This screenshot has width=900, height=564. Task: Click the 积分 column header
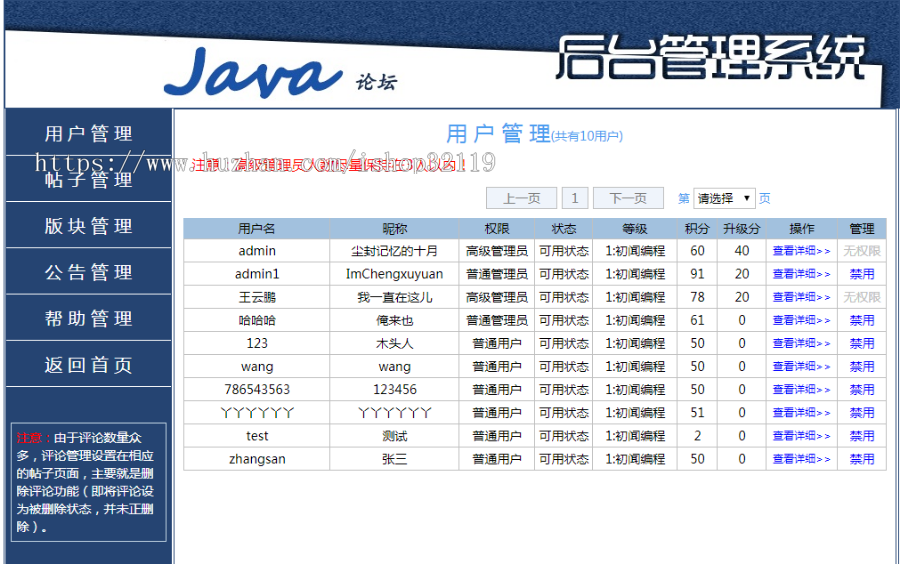[697, 228]
